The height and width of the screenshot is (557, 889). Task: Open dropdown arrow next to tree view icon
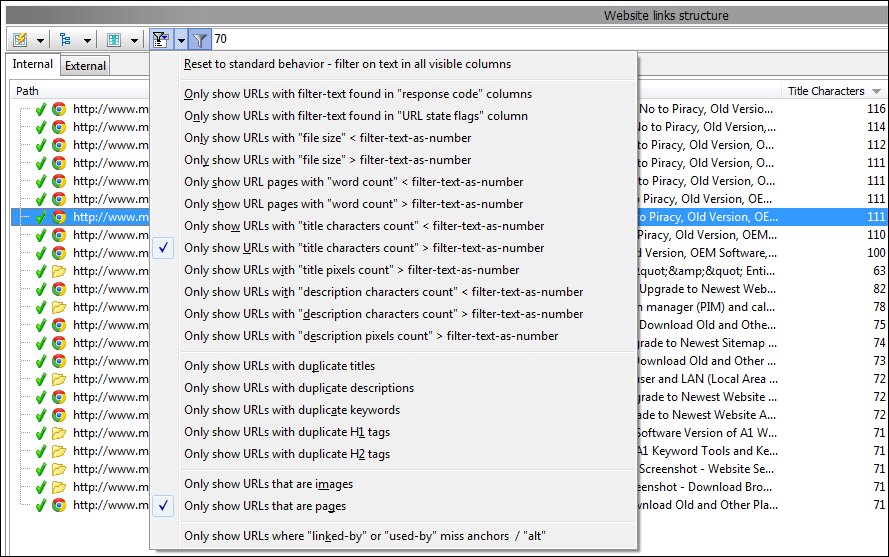coord(88,40)
